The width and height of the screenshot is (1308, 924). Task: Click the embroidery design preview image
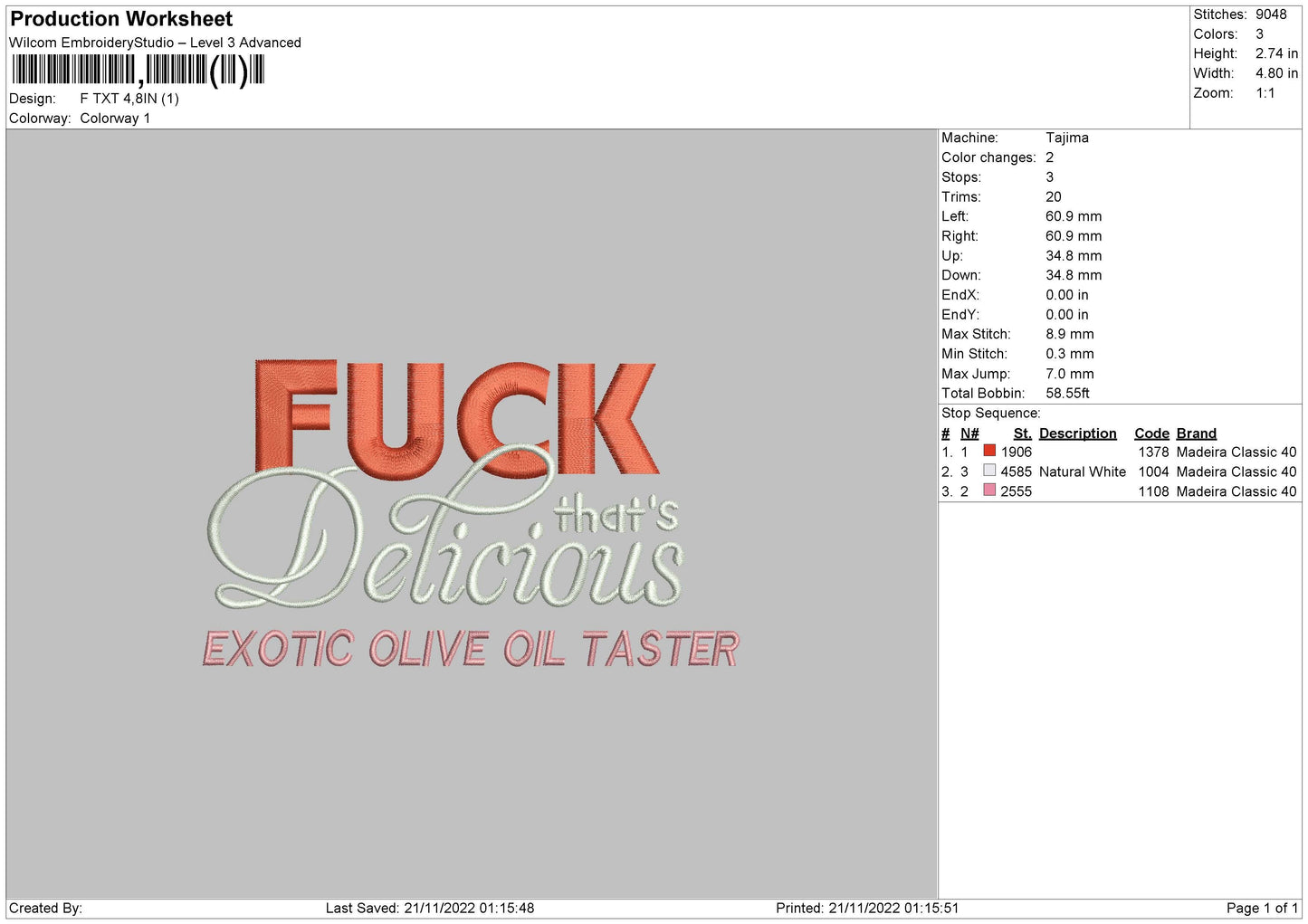click(x=472, y=514)
